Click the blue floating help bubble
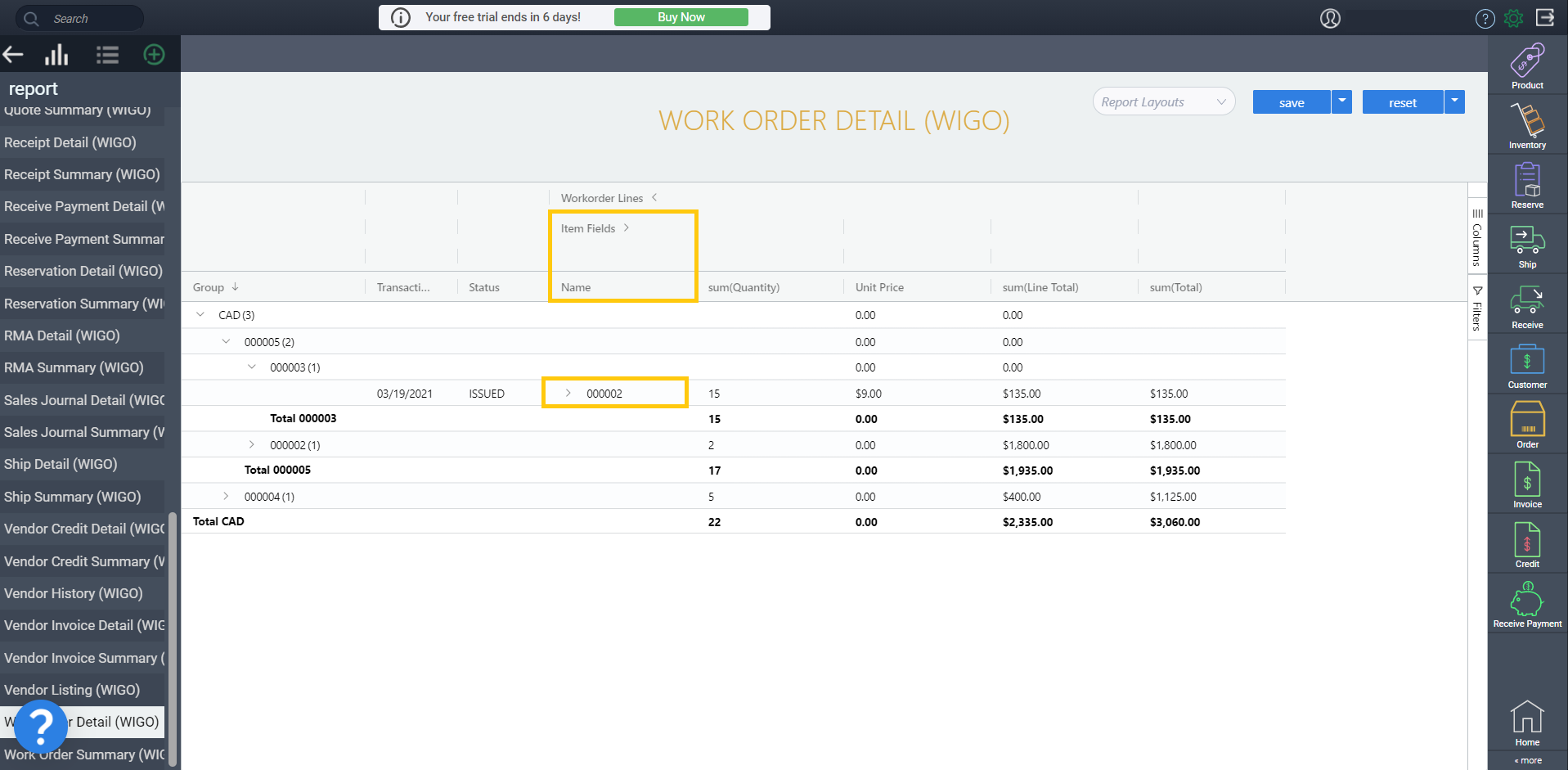This screenshot has width=1568, height=770. [x=41, y=726]
